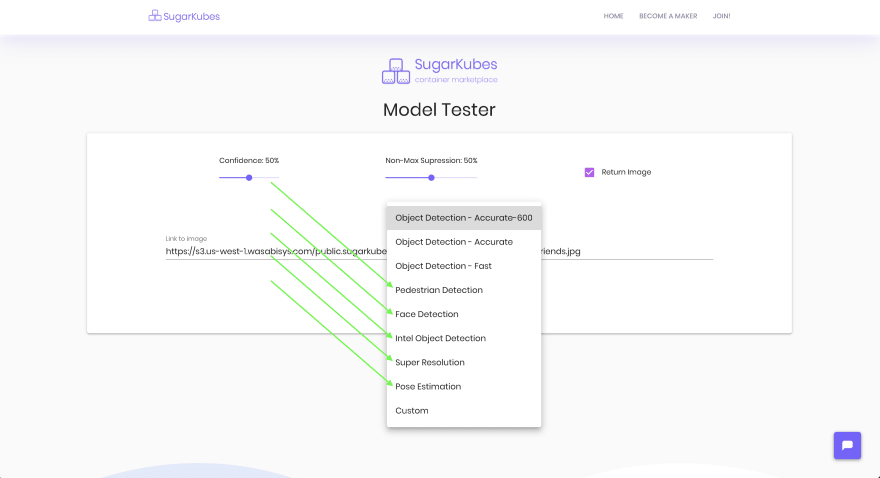
Task: Pick Object Detection - Fast from list
Action: tap(464, 266)
